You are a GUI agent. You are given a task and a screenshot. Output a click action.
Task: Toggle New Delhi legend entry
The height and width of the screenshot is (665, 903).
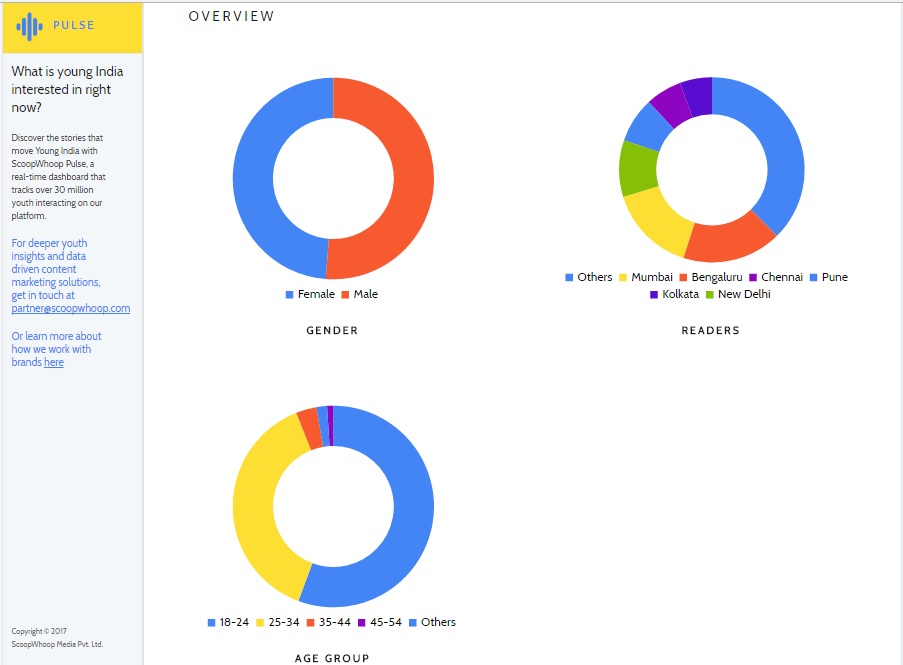point(738,294)
